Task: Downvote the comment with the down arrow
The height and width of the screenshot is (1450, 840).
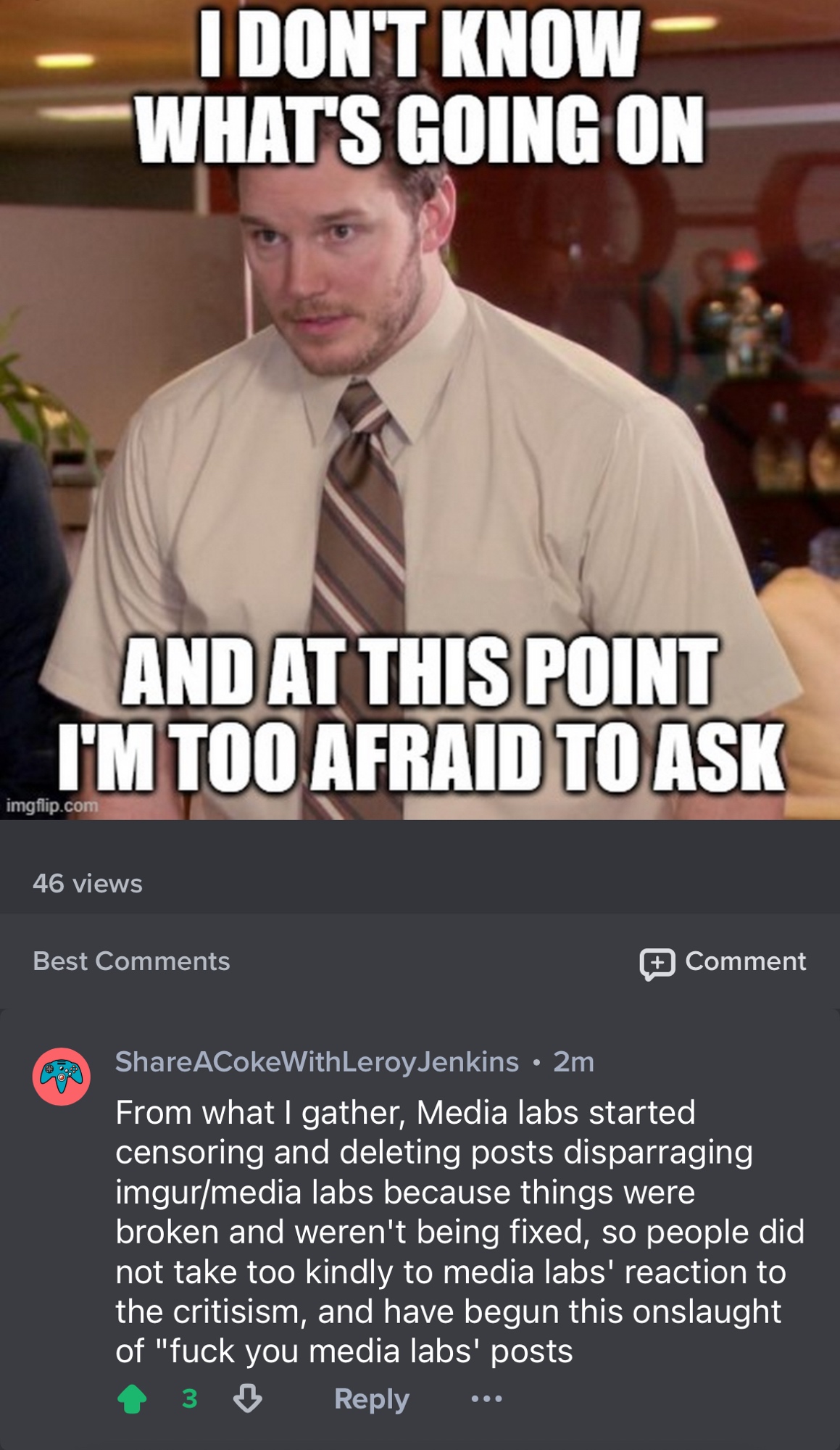Action: point(248,1399)
